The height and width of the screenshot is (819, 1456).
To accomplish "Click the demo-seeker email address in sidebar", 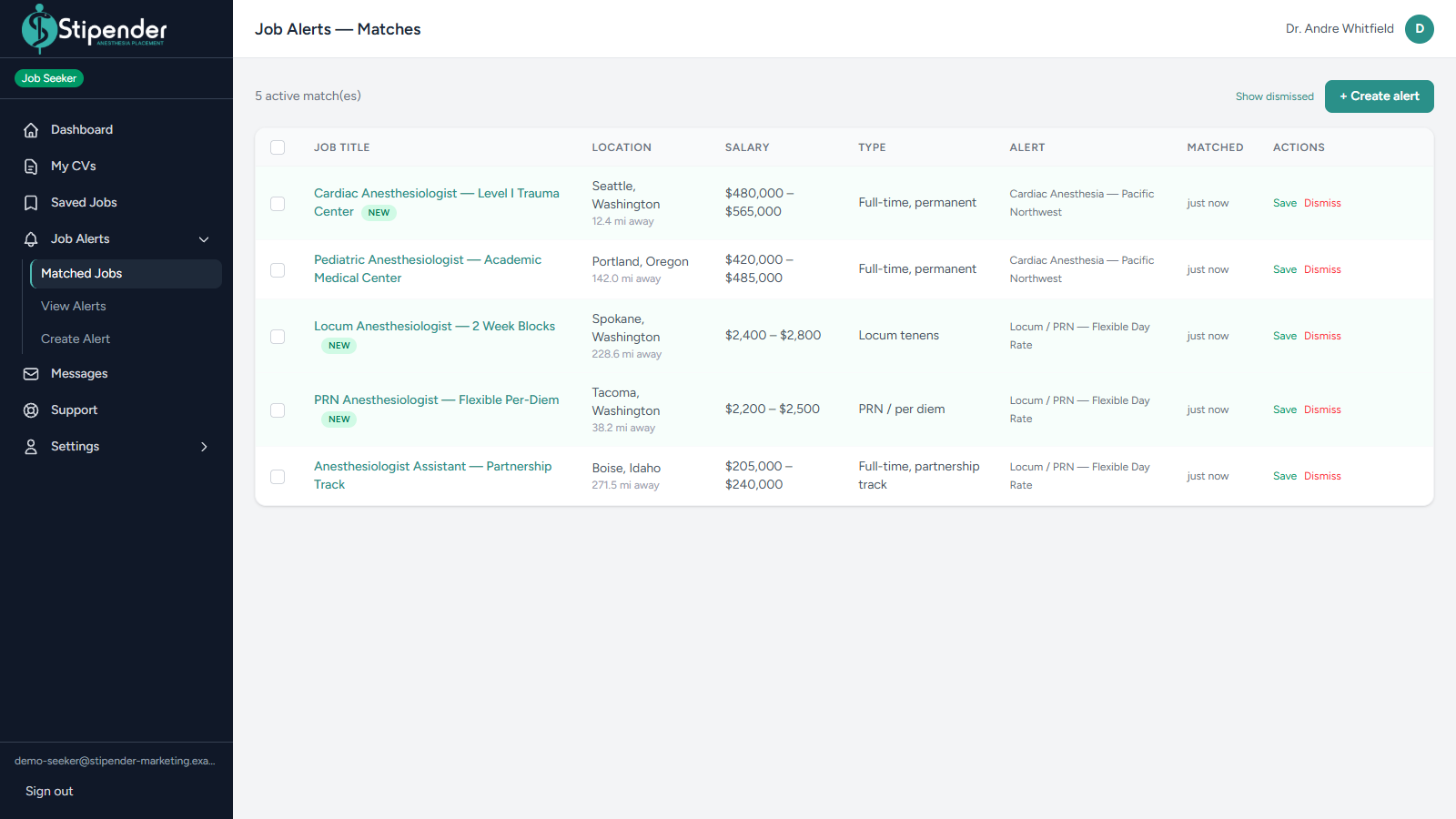I will (115, 761).
